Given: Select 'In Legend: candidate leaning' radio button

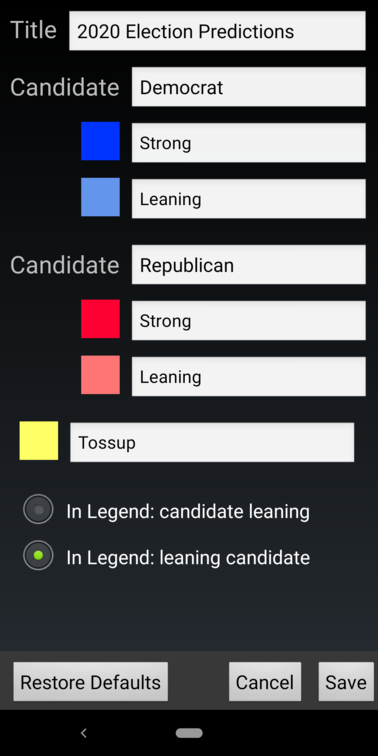Looking at the screenshot, I should pos(38,510).
